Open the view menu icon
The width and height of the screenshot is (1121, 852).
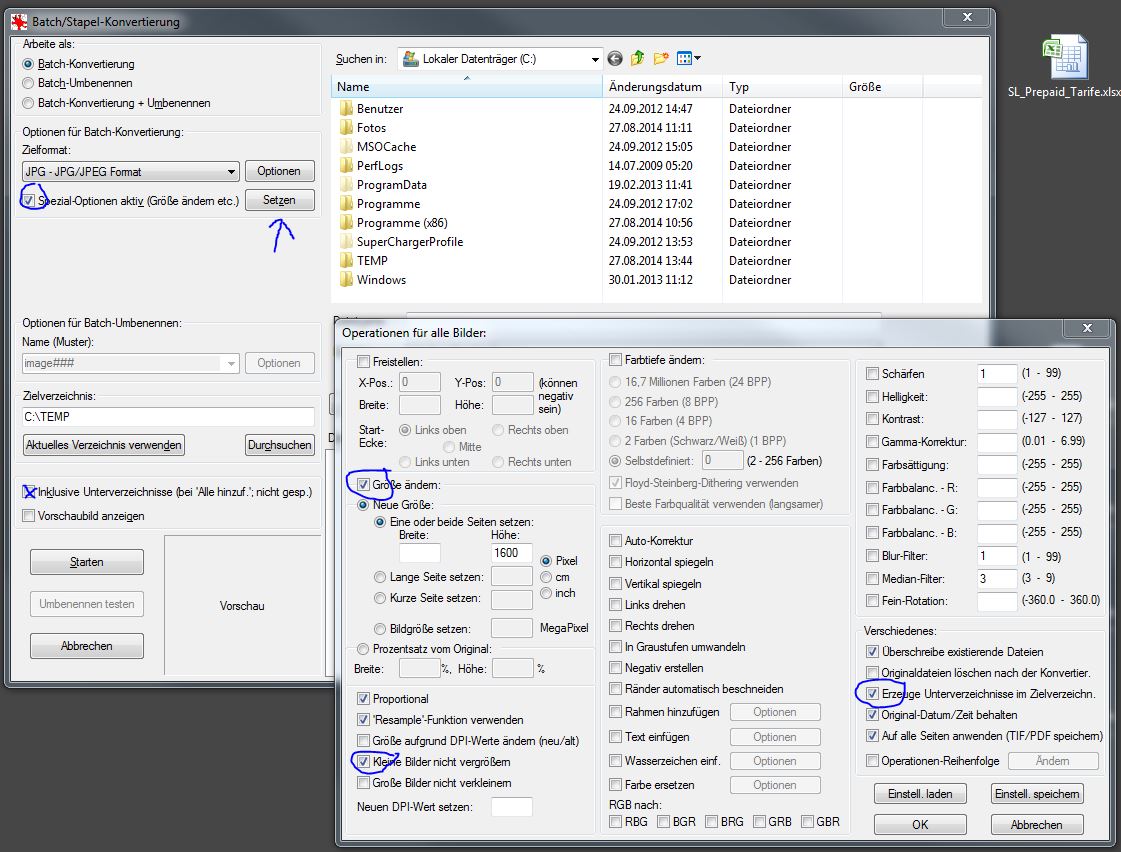(688, 59)
